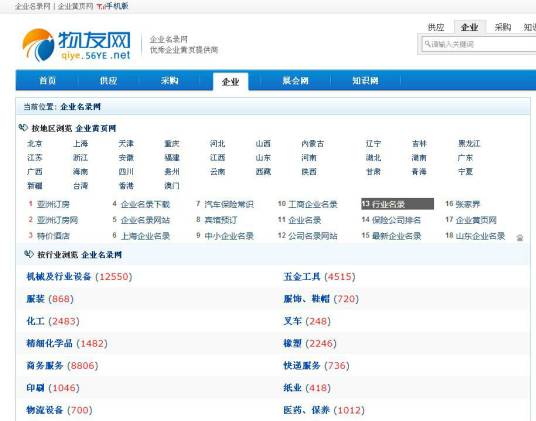This screenshot has height=421, width=536.
Task: Open 展会网 in the navigation bar
Action: coord(295,81)
